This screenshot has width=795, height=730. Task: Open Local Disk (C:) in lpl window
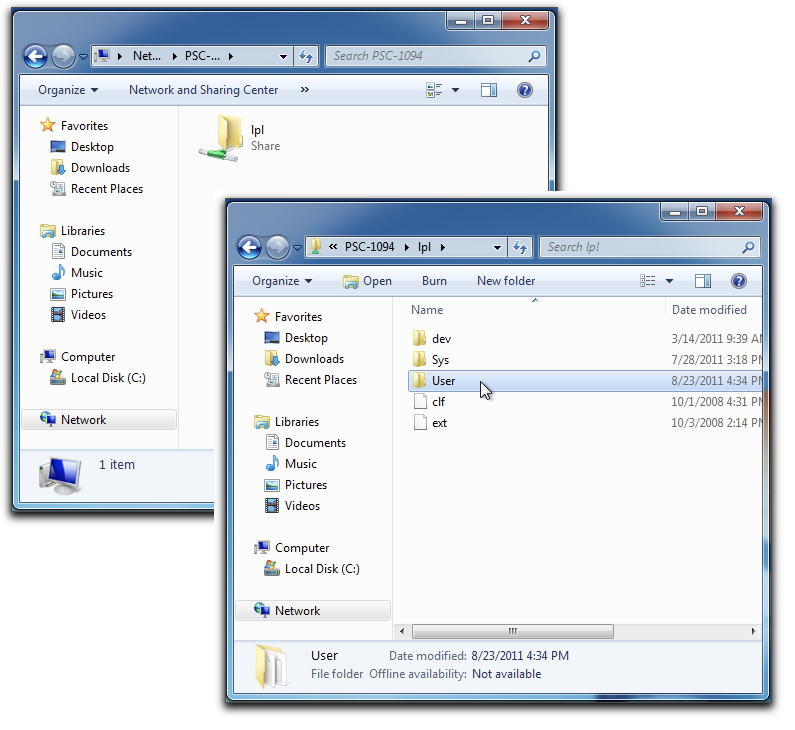pos(312,569)
